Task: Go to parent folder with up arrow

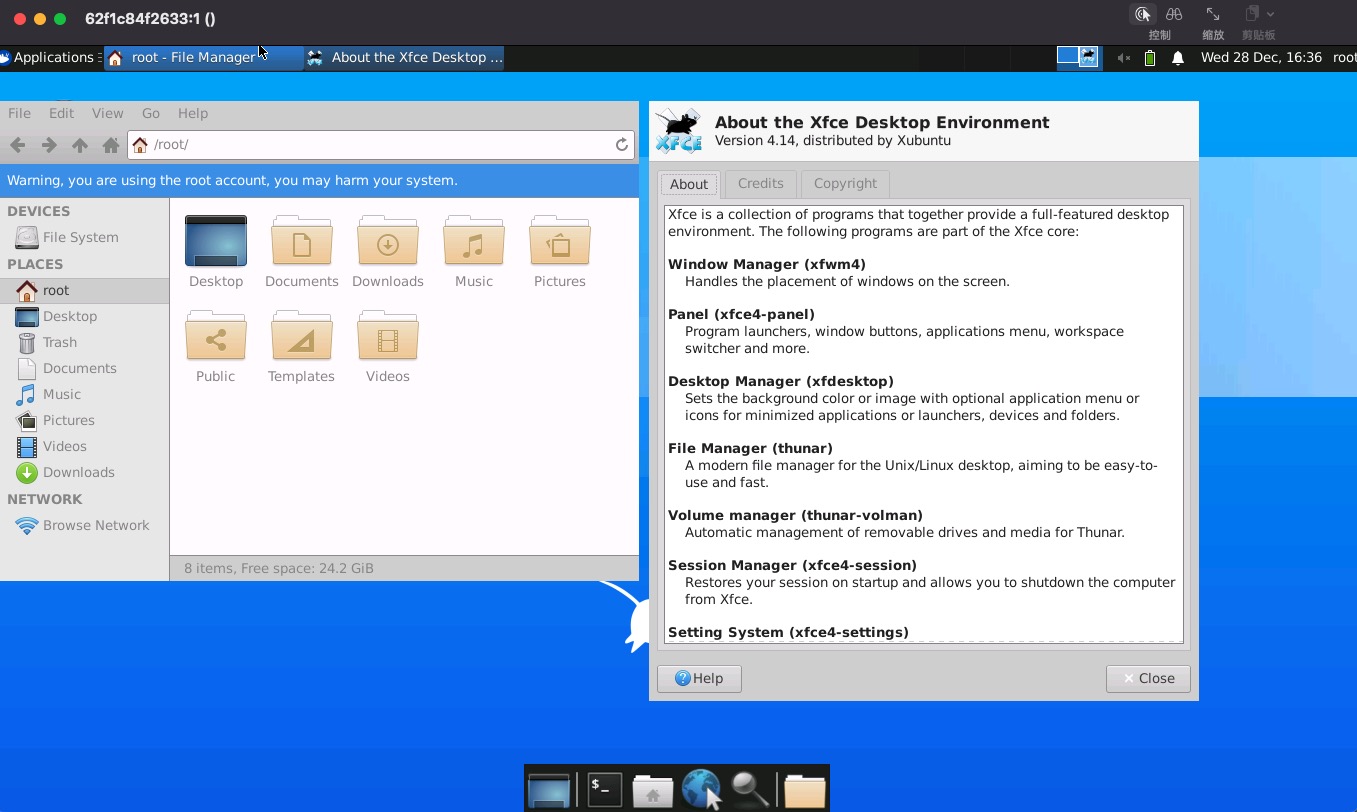Action: pyautogui.click(x=80, y=145)
